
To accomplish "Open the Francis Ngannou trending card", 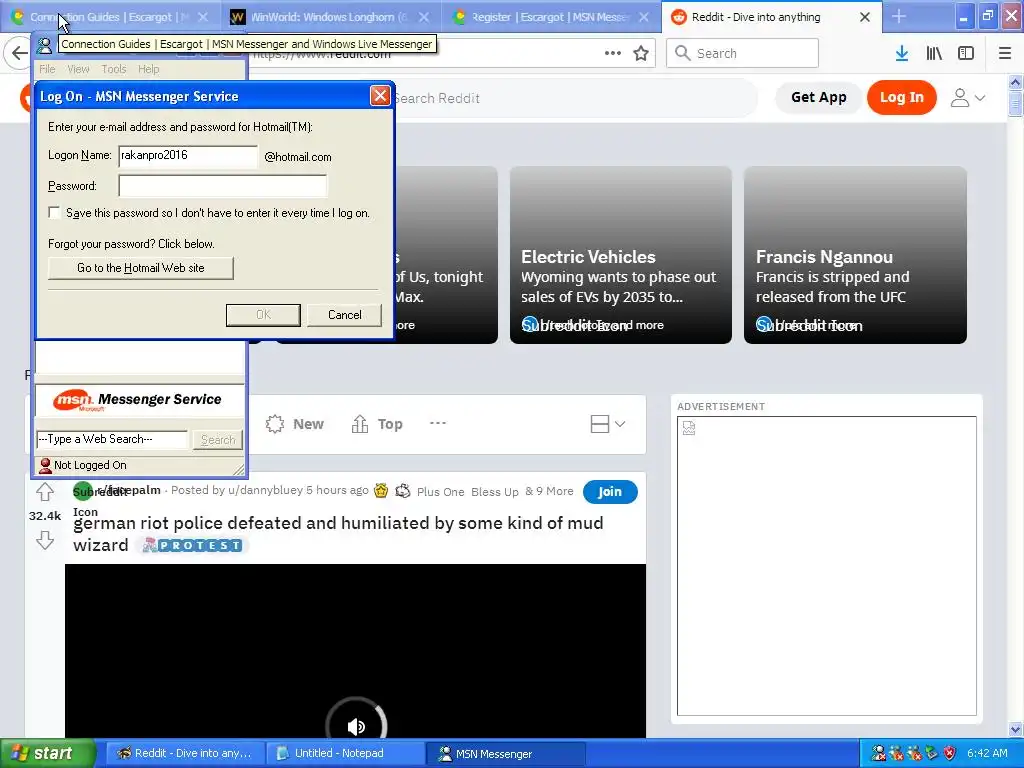I will point(855,255).
